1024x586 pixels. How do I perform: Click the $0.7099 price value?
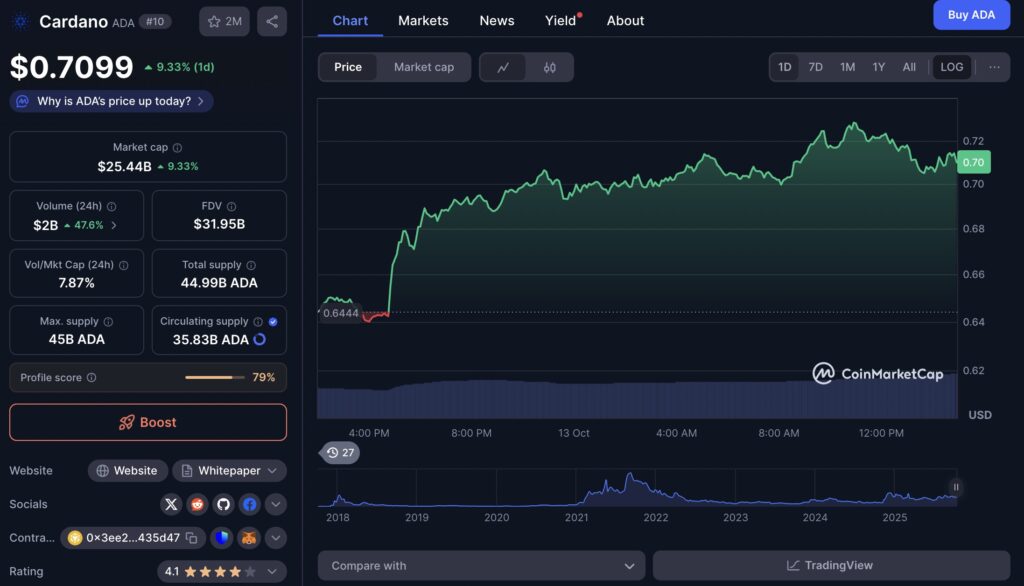(71, 67)
